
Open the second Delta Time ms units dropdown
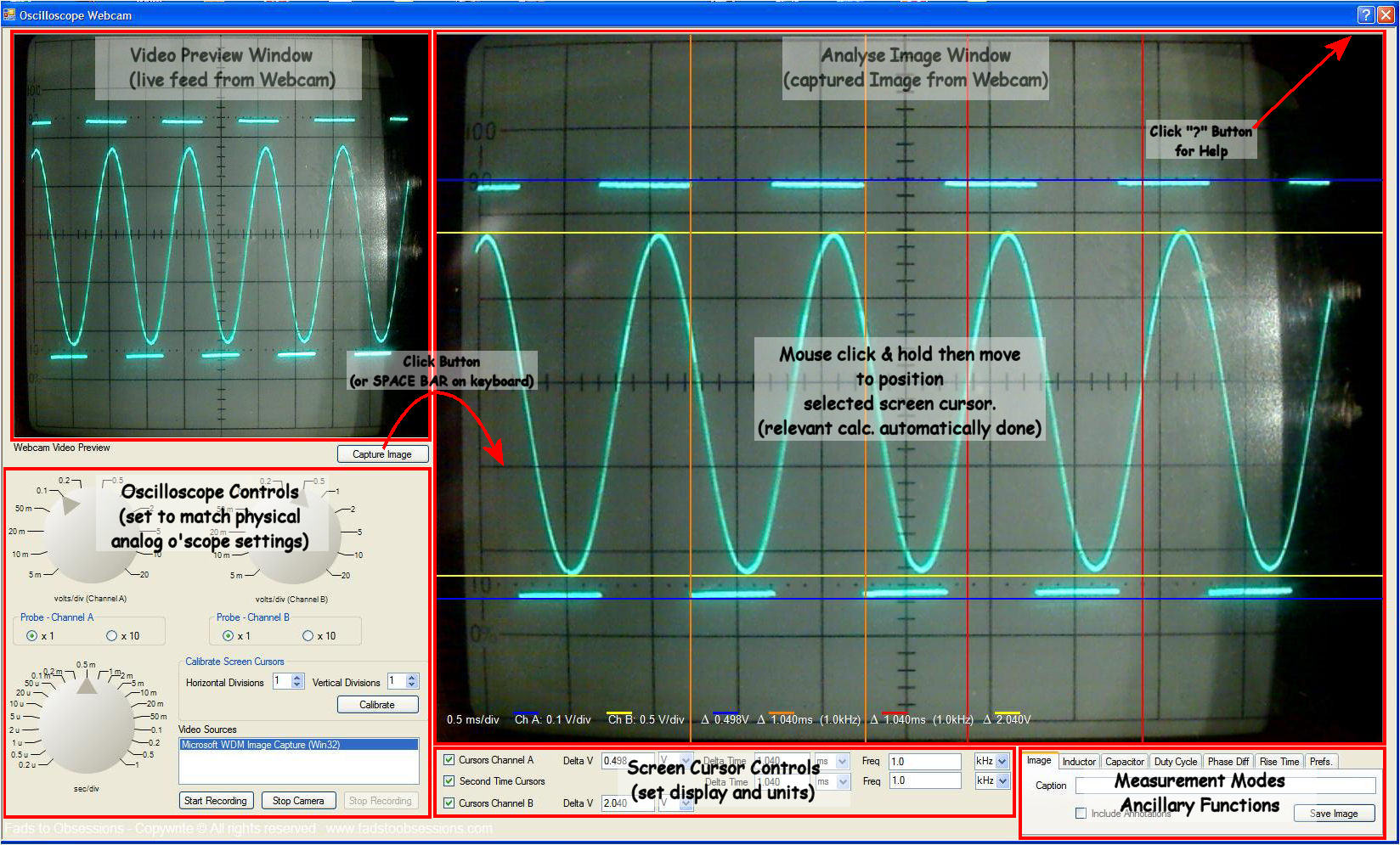(x=843, y=780)
